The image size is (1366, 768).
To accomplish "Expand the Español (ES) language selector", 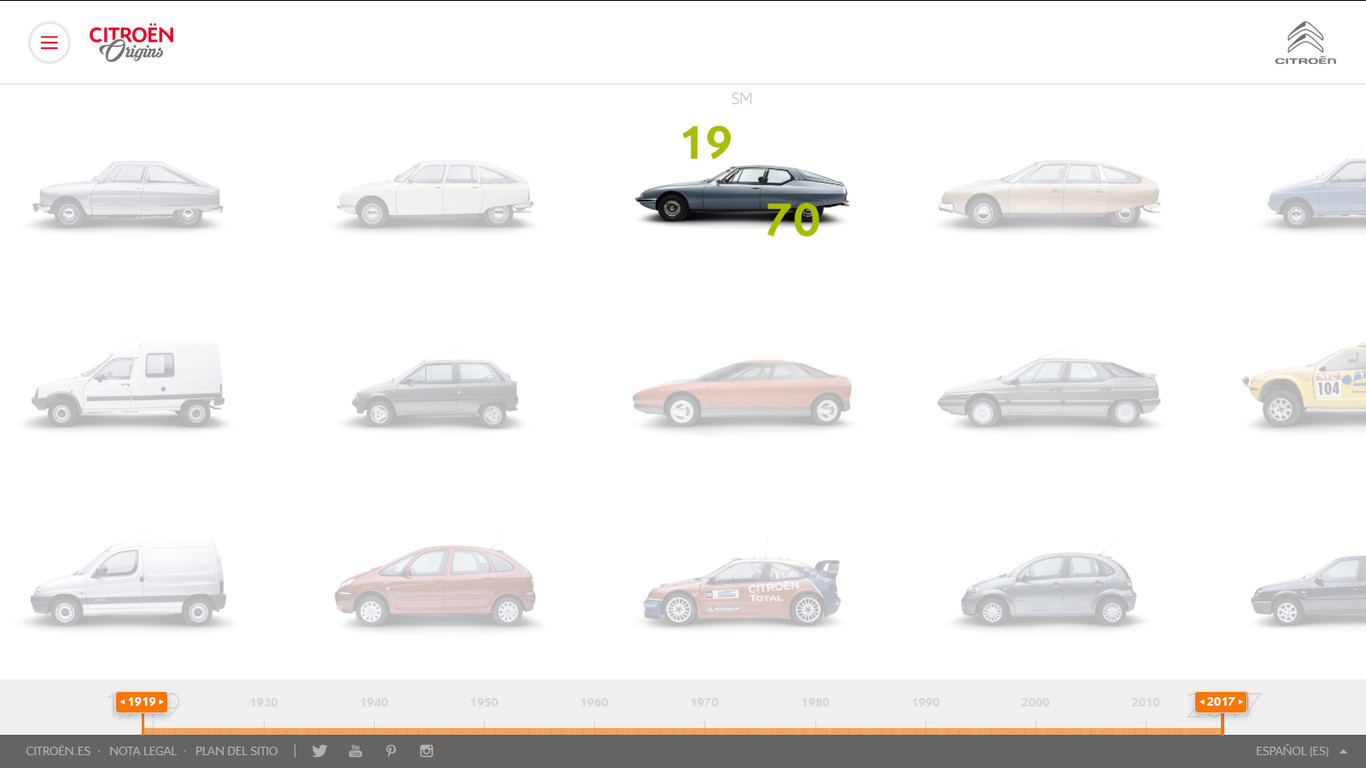I will [x=1301, y=751].
